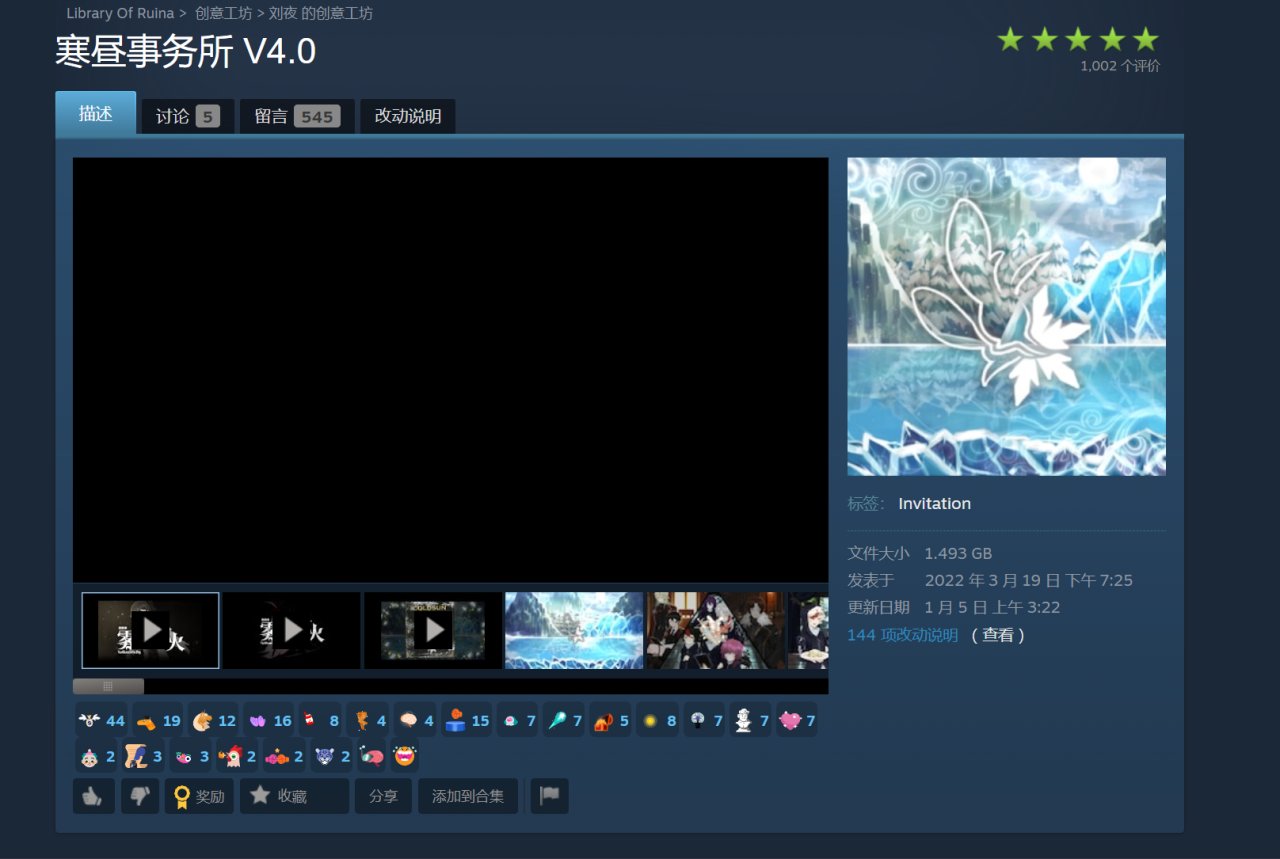Click the large workshop preview image
1280x859 pixels.
click(x=1006, y=316)
